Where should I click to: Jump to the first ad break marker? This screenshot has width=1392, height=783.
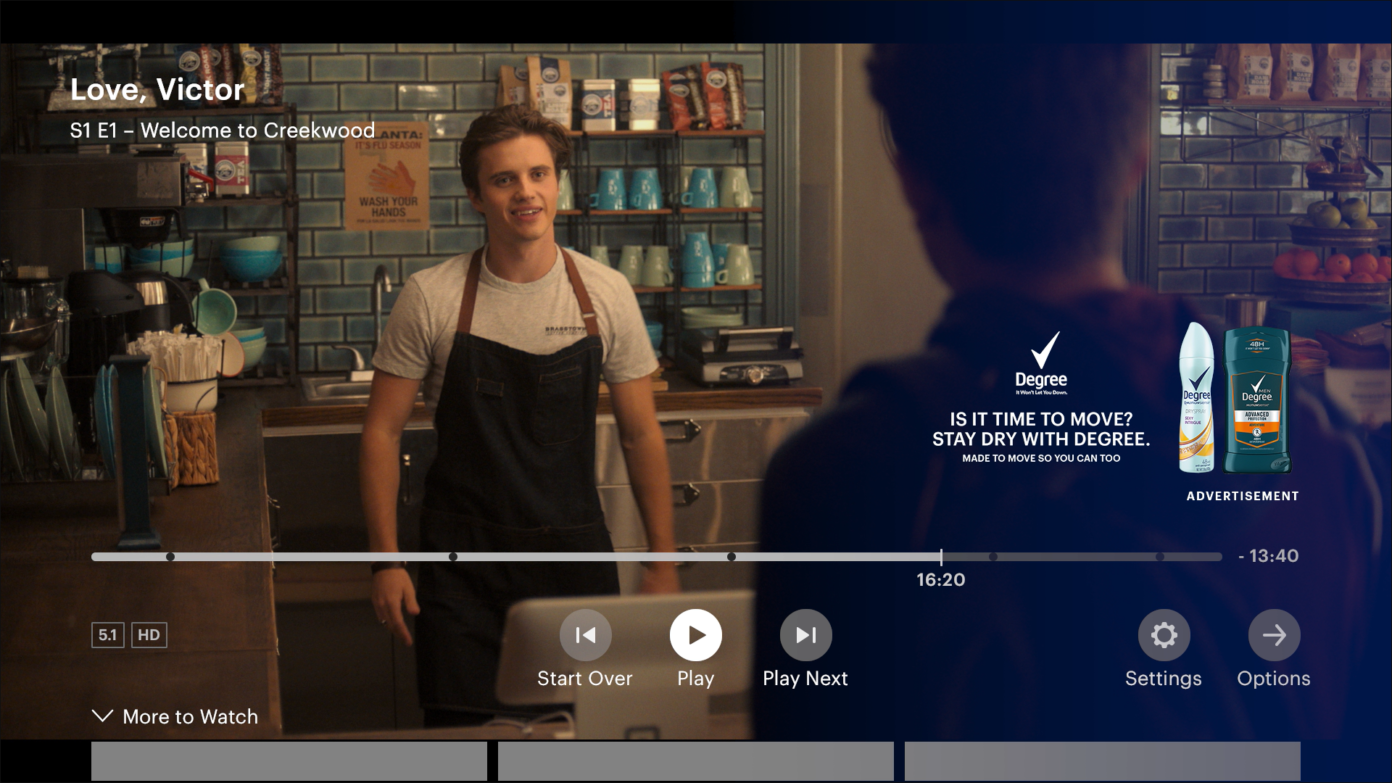[170, 557]
